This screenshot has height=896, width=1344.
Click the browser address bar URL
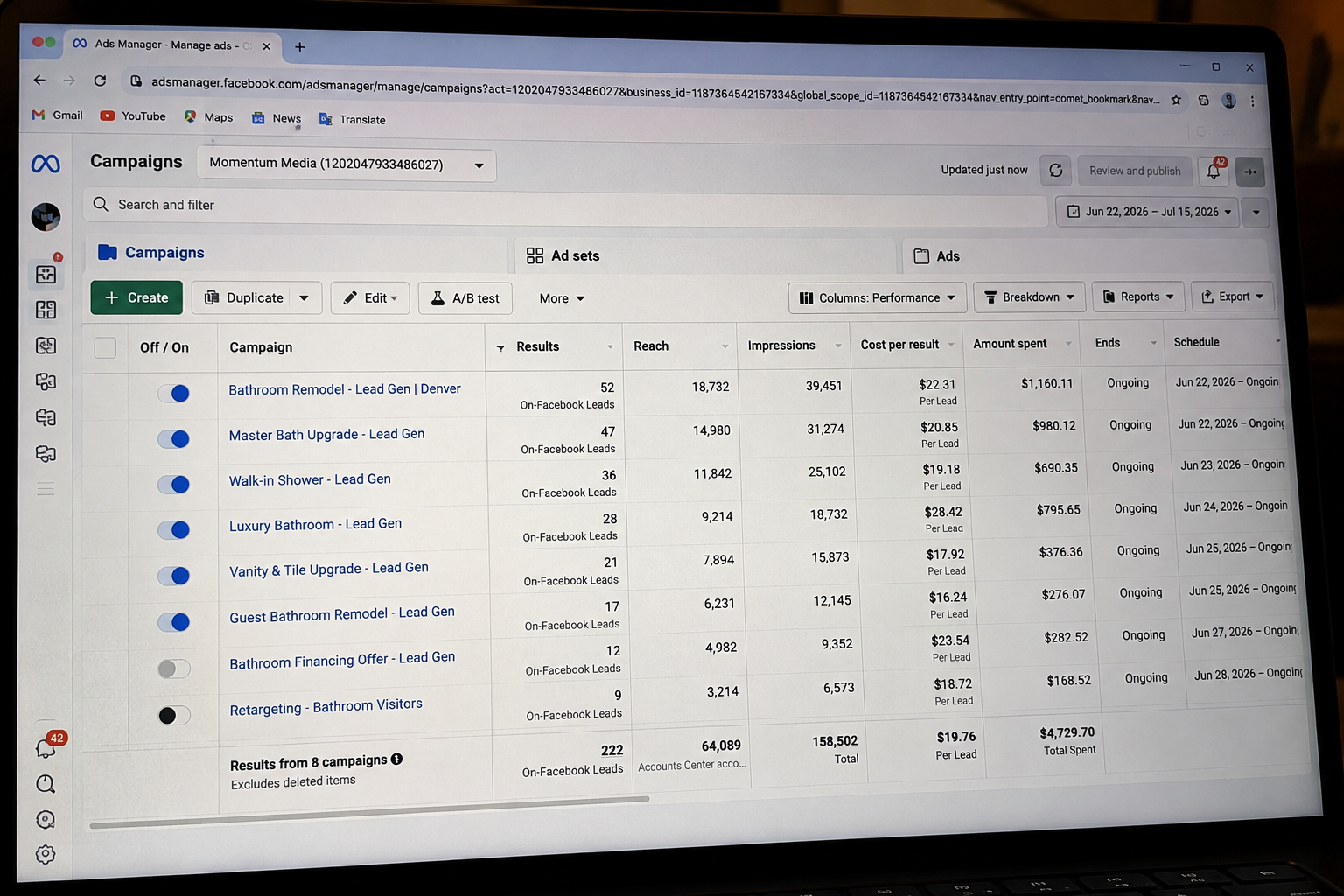(x=654, y=90)
